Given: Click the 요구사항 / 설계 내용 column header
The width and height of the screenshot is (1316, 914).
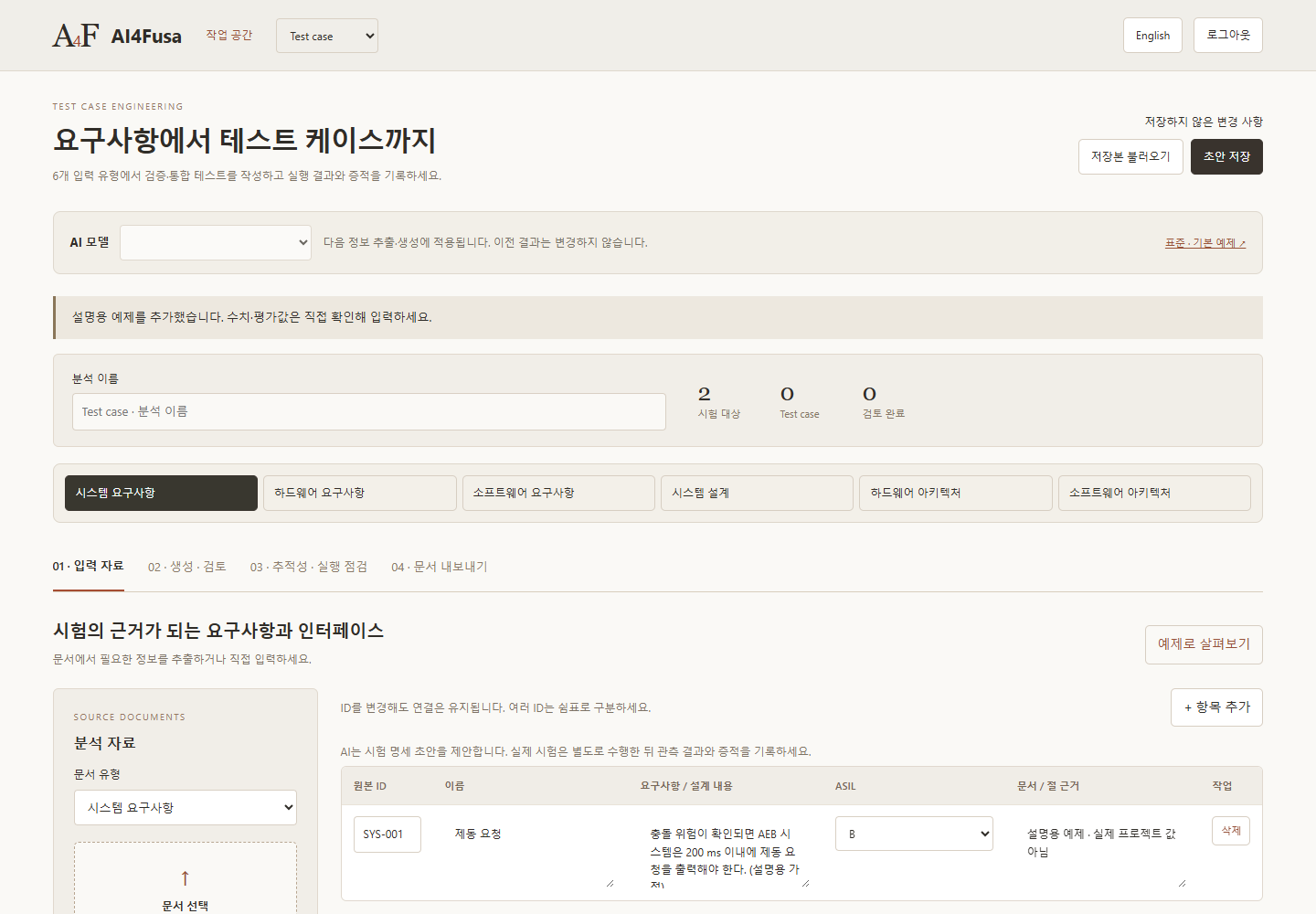Looking at the screenshot, I should pos(686,786).
